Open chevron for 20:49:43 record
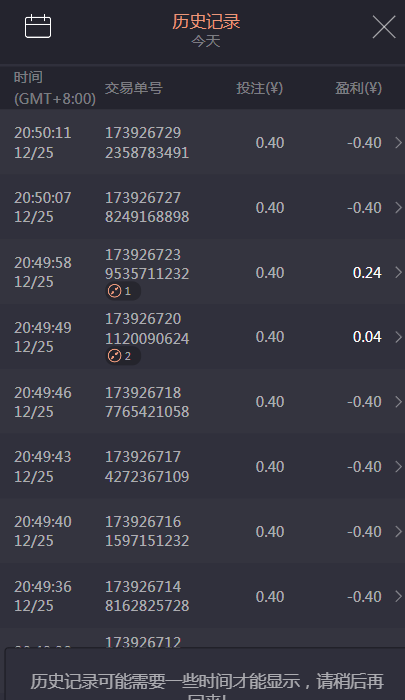405x700 pixels. pos(398,467)
